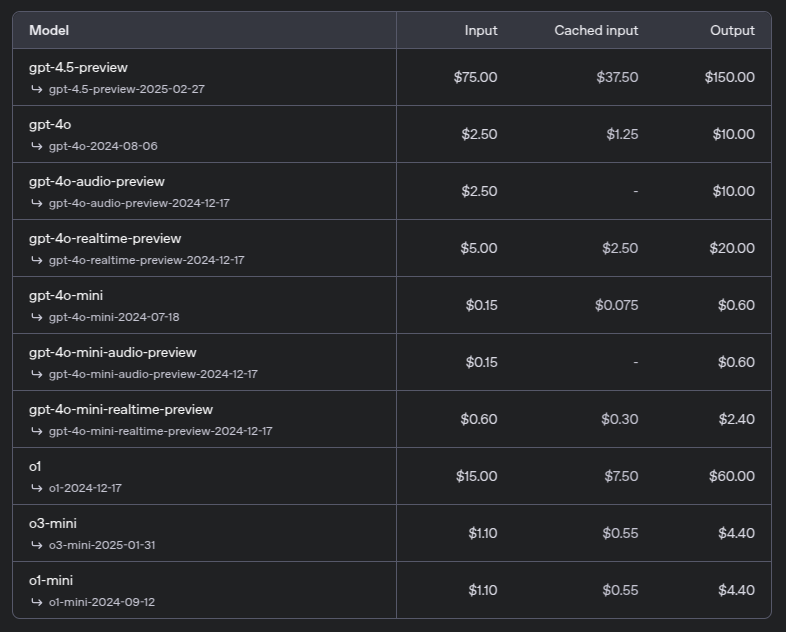Click the gpt-4o-audio-preview-2024-12-17 snapshot name
The width and height of the screenshot is (786, 632).
139,203
